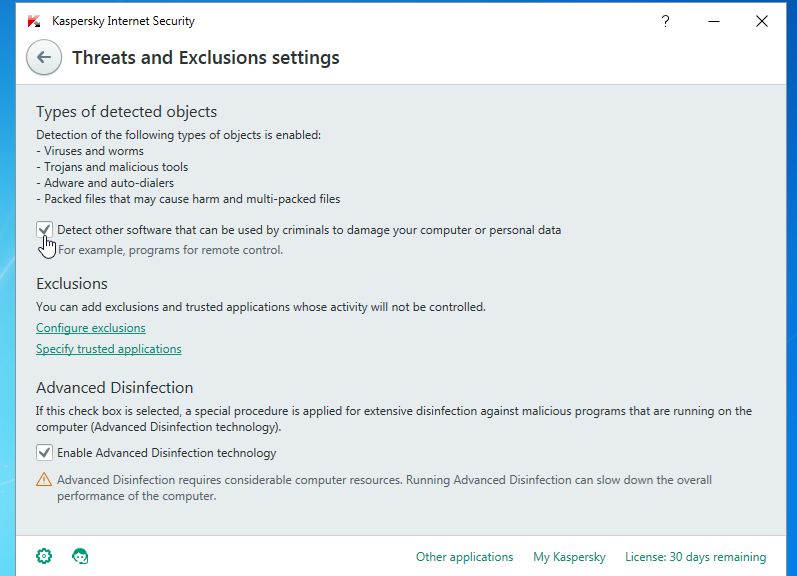Click the Advanced Disinfection section heading

click(x=115, y=387)
